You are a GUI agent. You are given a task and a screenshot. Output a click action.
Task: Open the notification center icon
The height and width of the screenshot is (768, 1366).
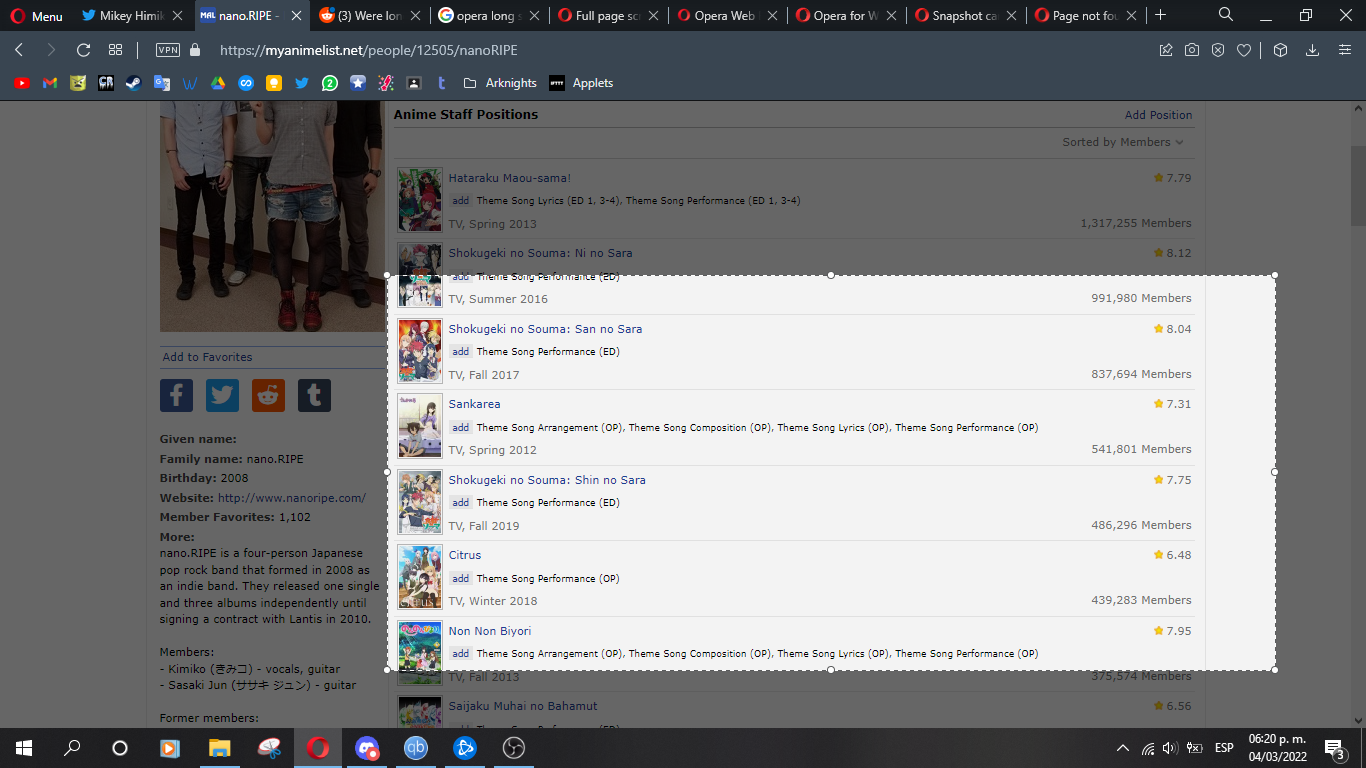(1334, 748)
